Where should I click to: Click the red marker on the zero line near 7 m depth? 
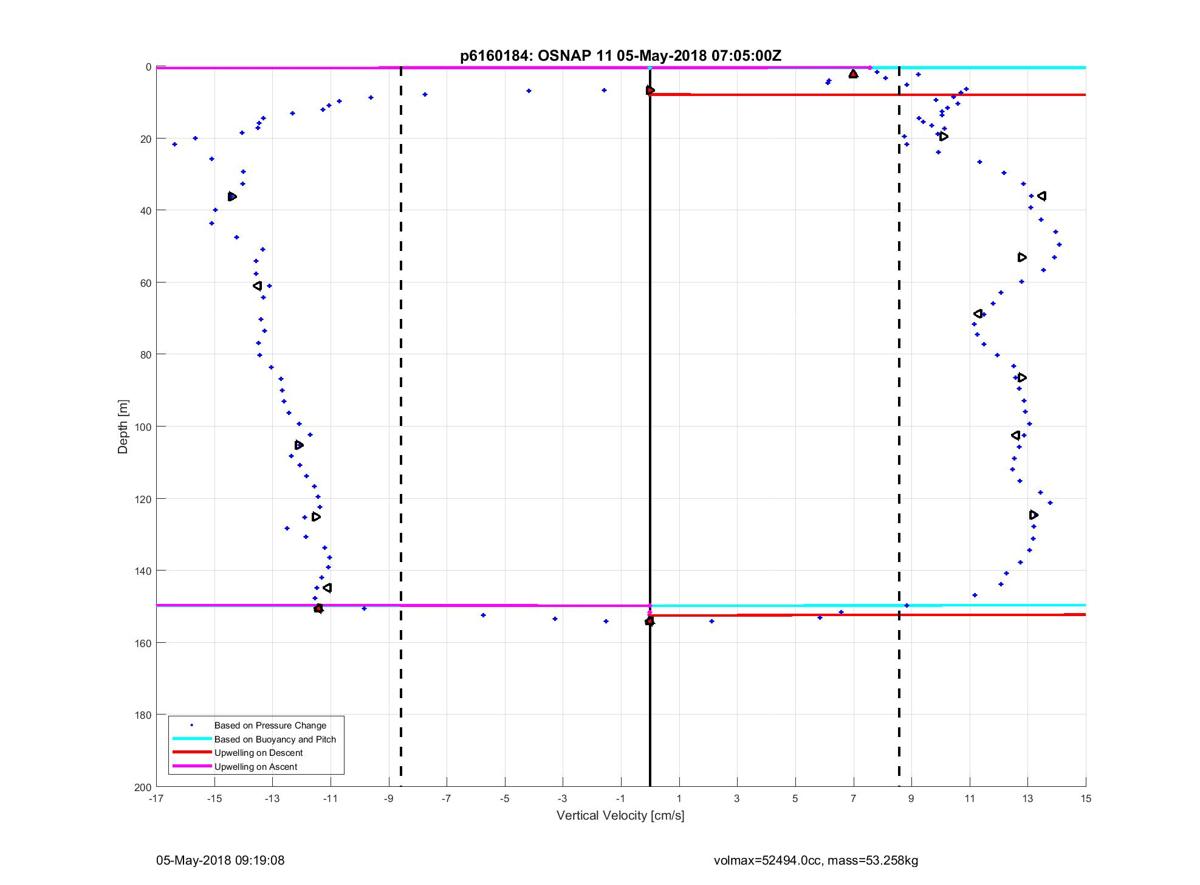pyautogui.click(x=650, y=91)
